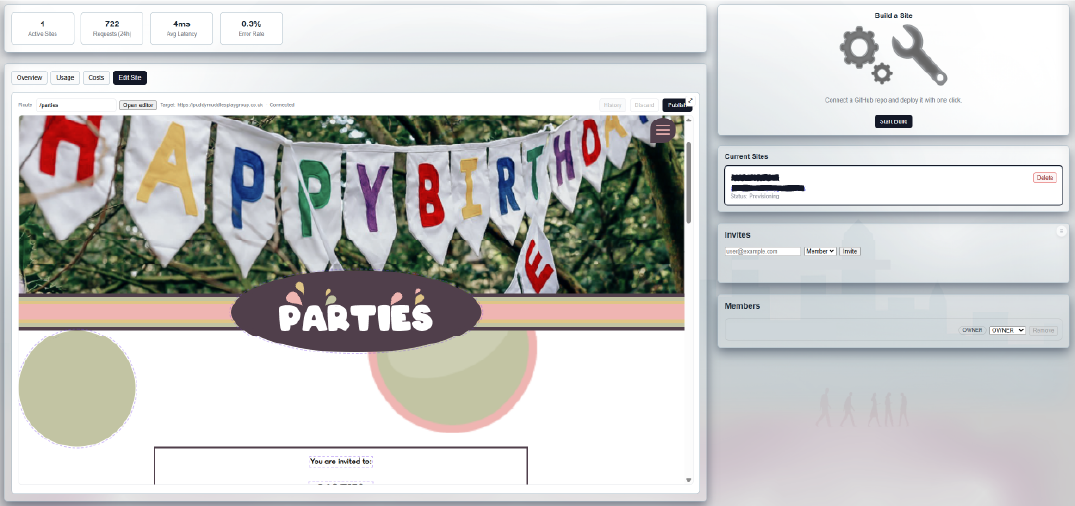Select the Costs tab
This screenshot has width=1075, height=506.
pos(96,78)
